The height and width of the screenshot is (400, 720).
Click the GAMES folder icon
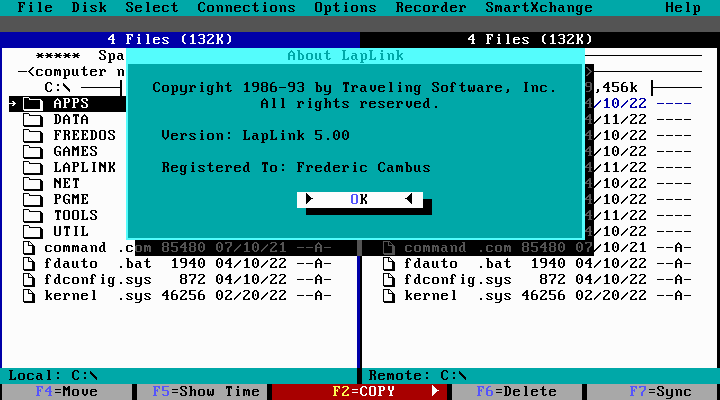pos(33,152)
